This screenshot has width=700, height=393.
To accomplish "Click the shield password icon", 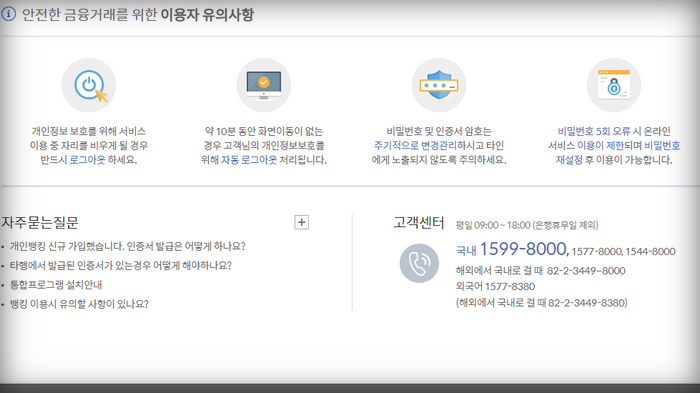I will (x=439, y=85).
